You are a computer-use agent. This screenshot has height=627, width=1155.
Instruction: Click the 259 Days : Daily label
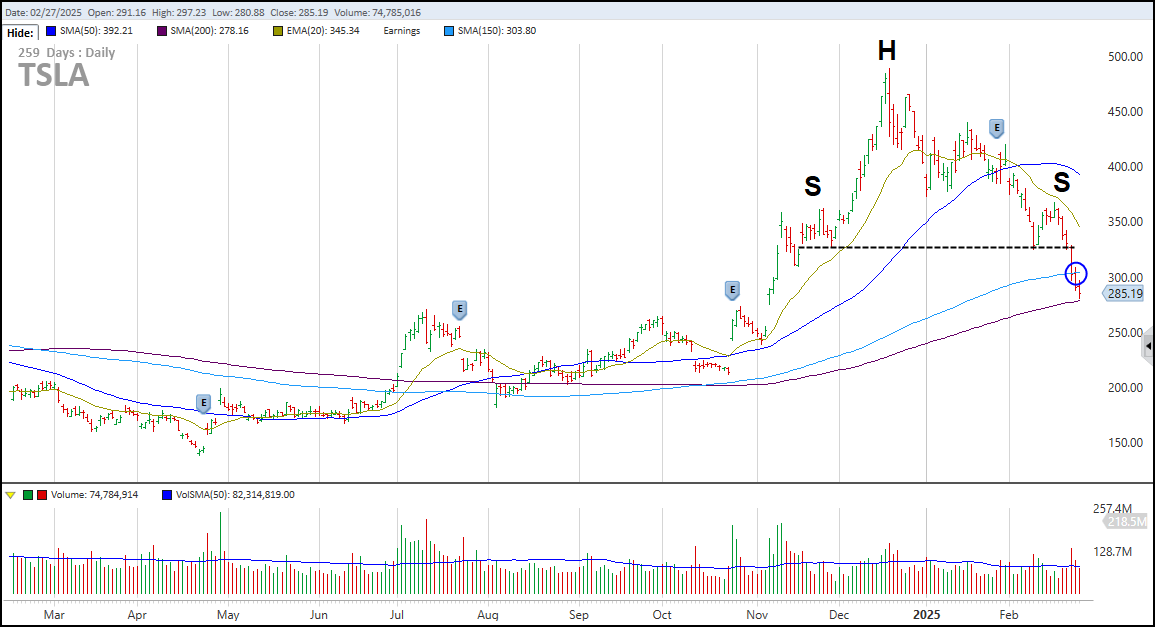coord(66,53)
